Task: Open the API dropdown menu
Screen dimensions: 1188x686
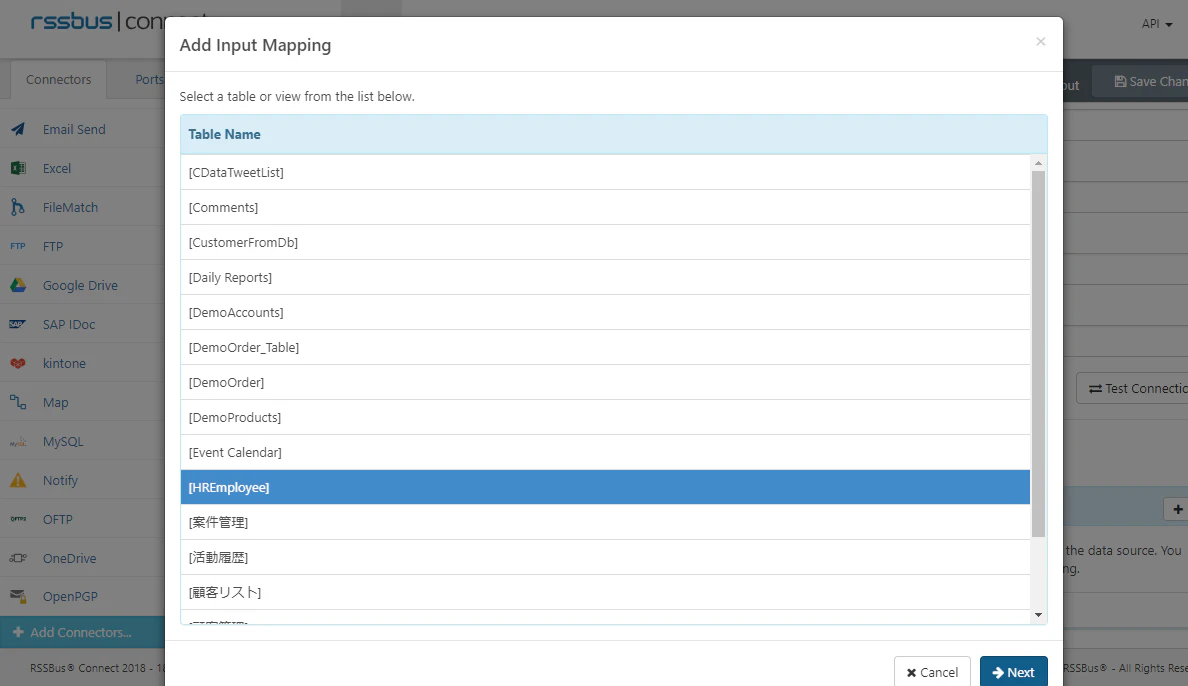Action: [x=1157, y=24]
